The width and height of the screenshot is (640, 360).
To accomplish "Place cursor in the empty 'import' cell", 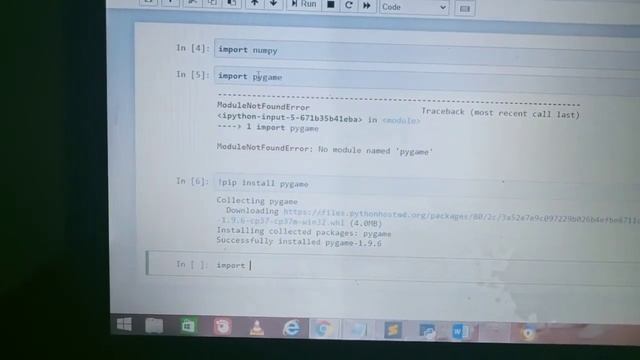I will point(427,269).
